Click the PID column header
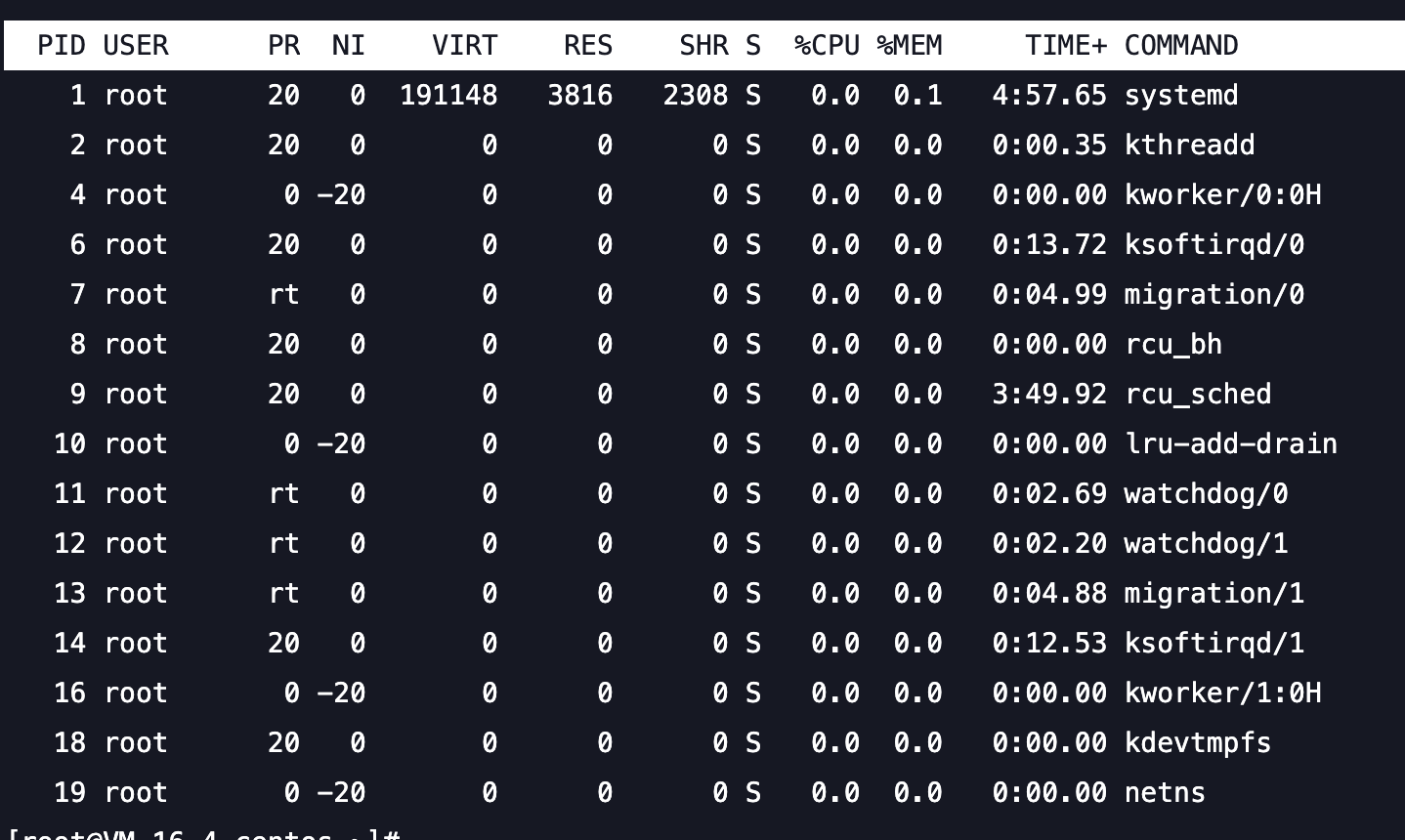1405x840 pixels. (x=61, y=46)
